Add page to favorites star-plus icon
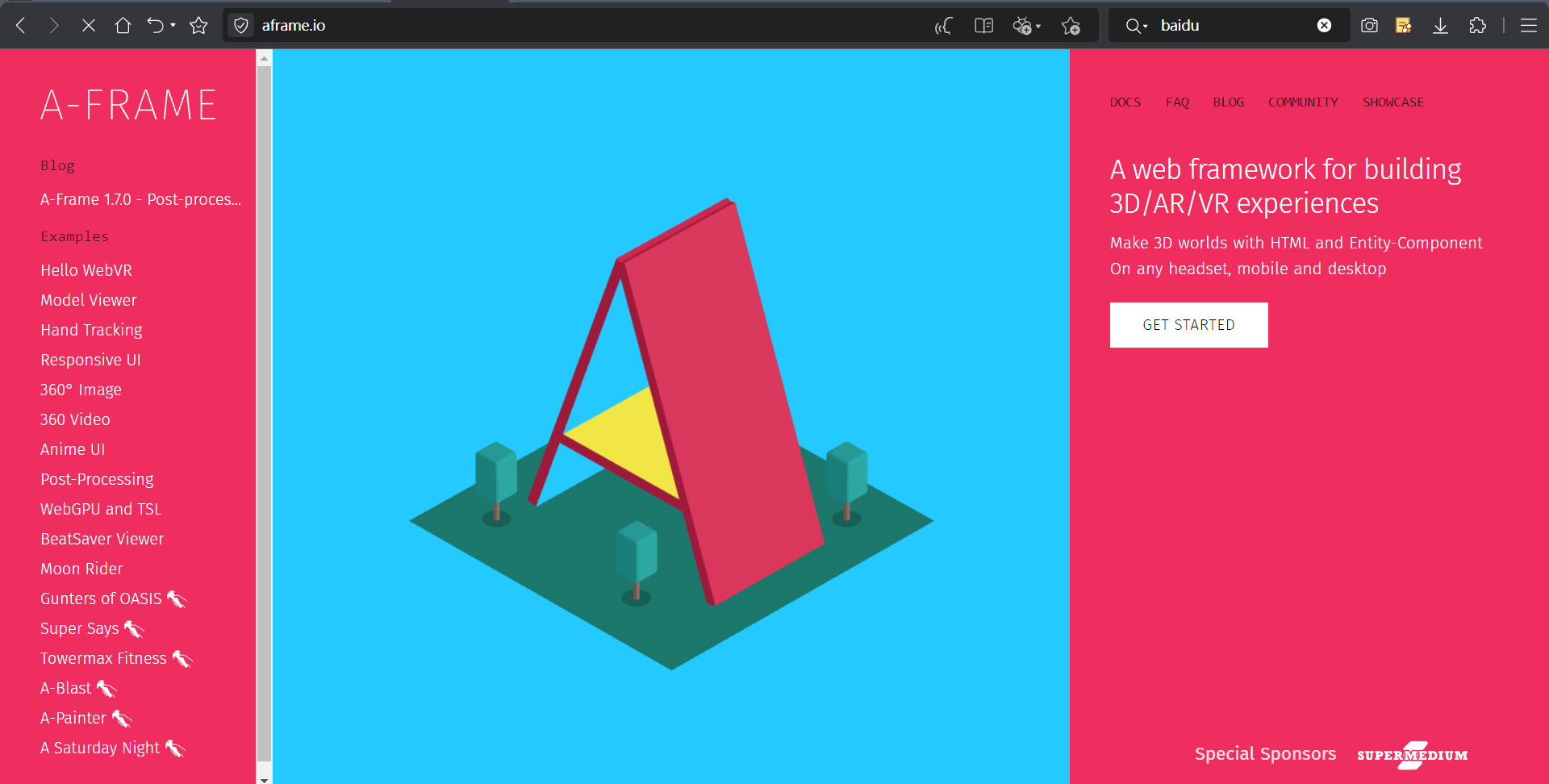The height and width of the screenshot is (784, 1549). click(x=1071, y=26)
